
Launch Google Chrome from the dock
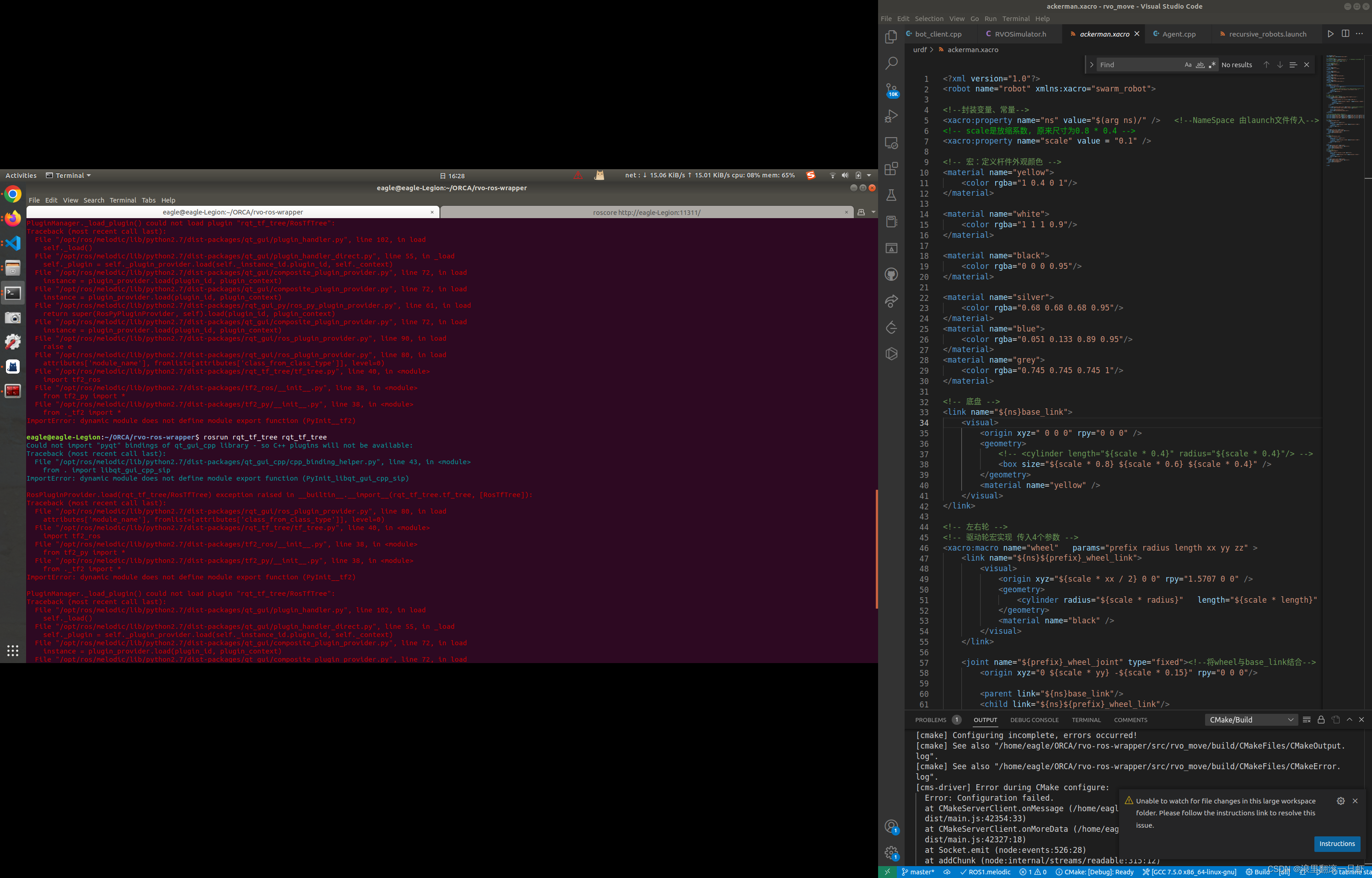(x=12, y=194)
